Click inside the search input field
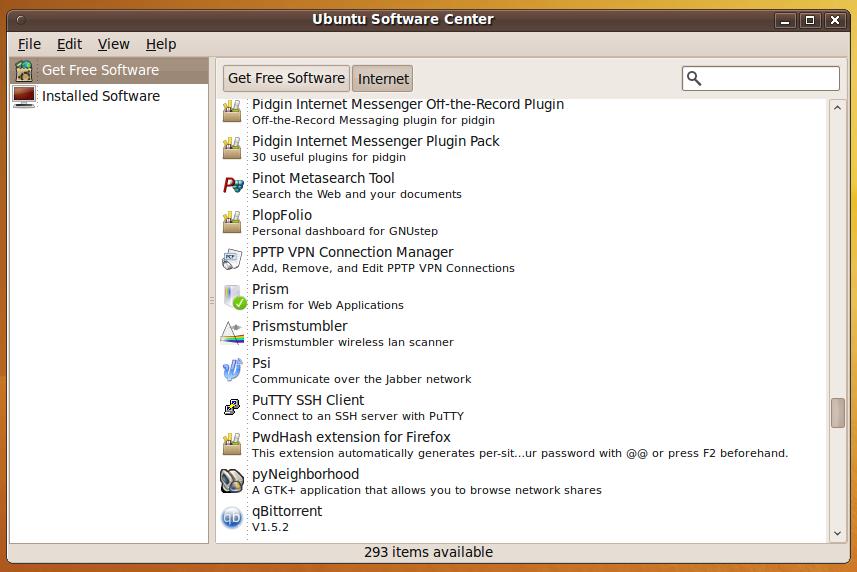Screen dimensions: 857x572 (770, 79)
